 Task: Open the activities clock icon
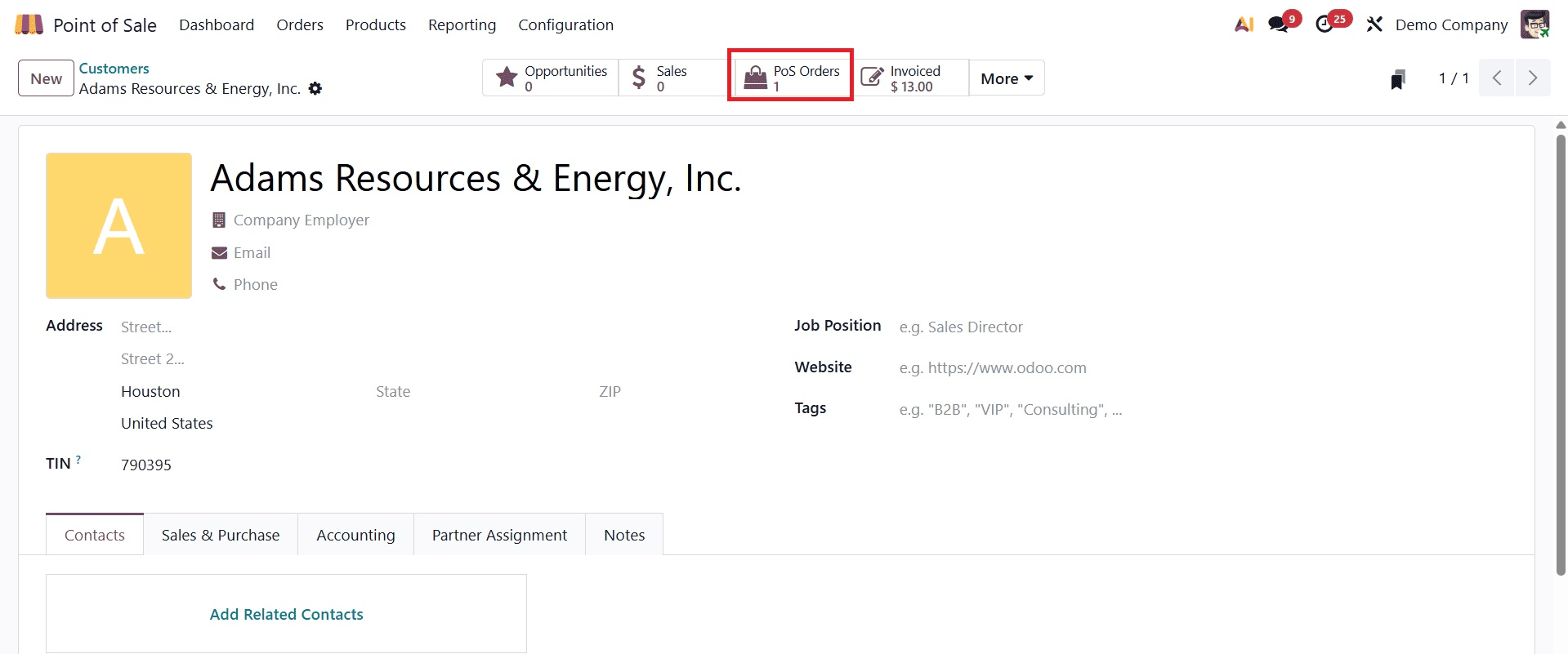pos(1325,24)
